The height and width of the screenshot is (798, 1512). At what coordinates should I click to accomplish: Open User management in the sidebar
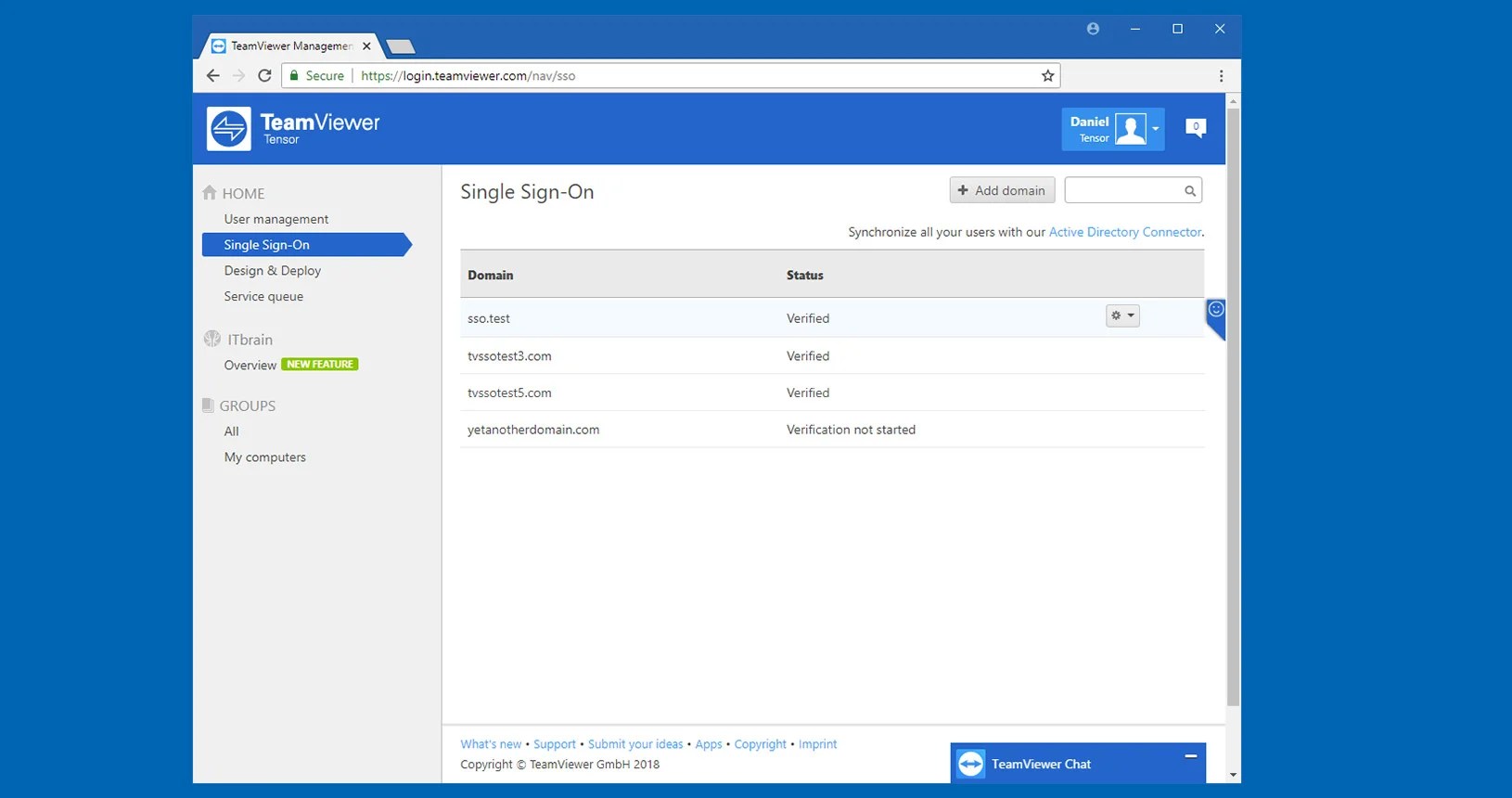[x=275, y=219]
